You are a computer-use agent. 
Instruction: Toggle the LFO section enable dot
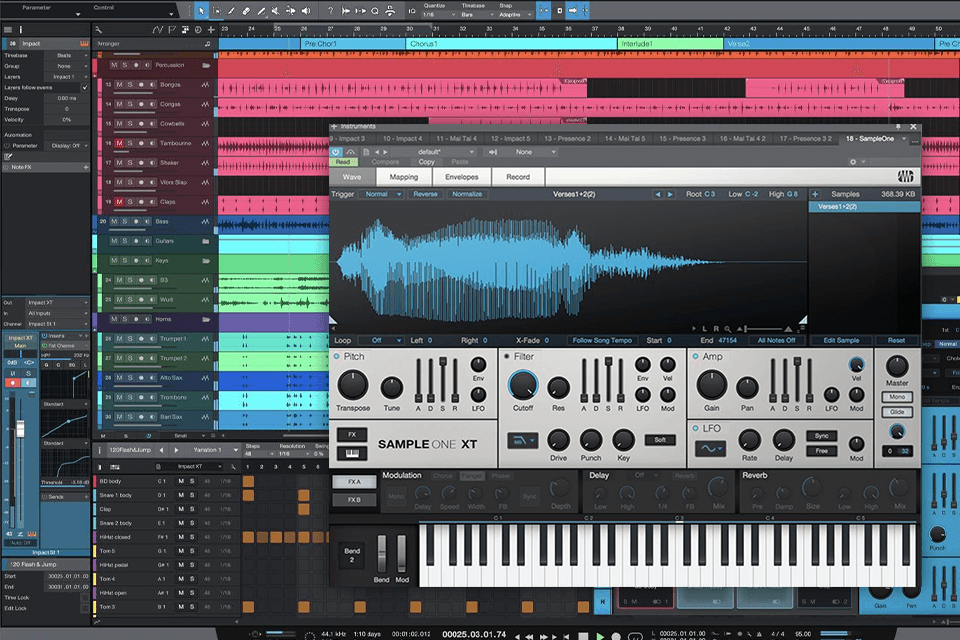pyautogui.click(x=696, y=428)
